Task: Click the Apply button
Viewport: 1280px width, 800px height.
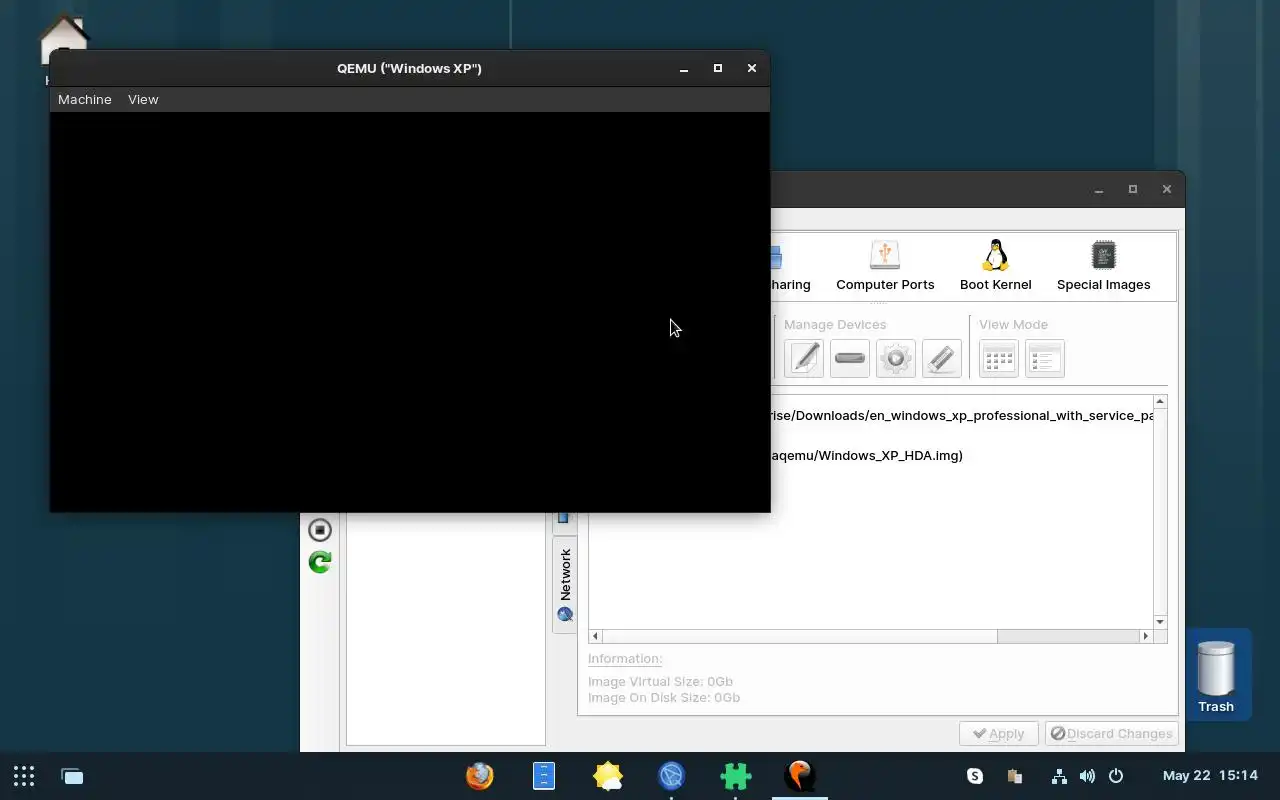Action: [998, 733]
